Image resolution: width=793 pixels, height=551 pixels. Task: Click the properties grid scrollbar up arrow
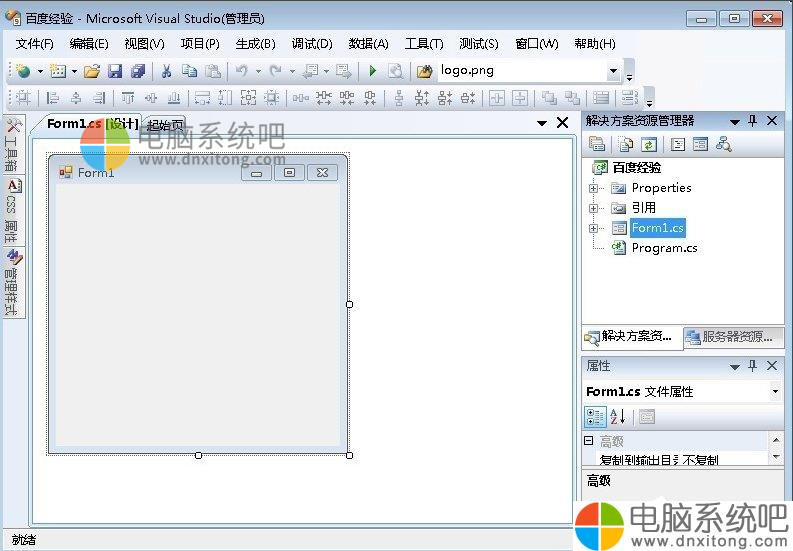point(776,441)
